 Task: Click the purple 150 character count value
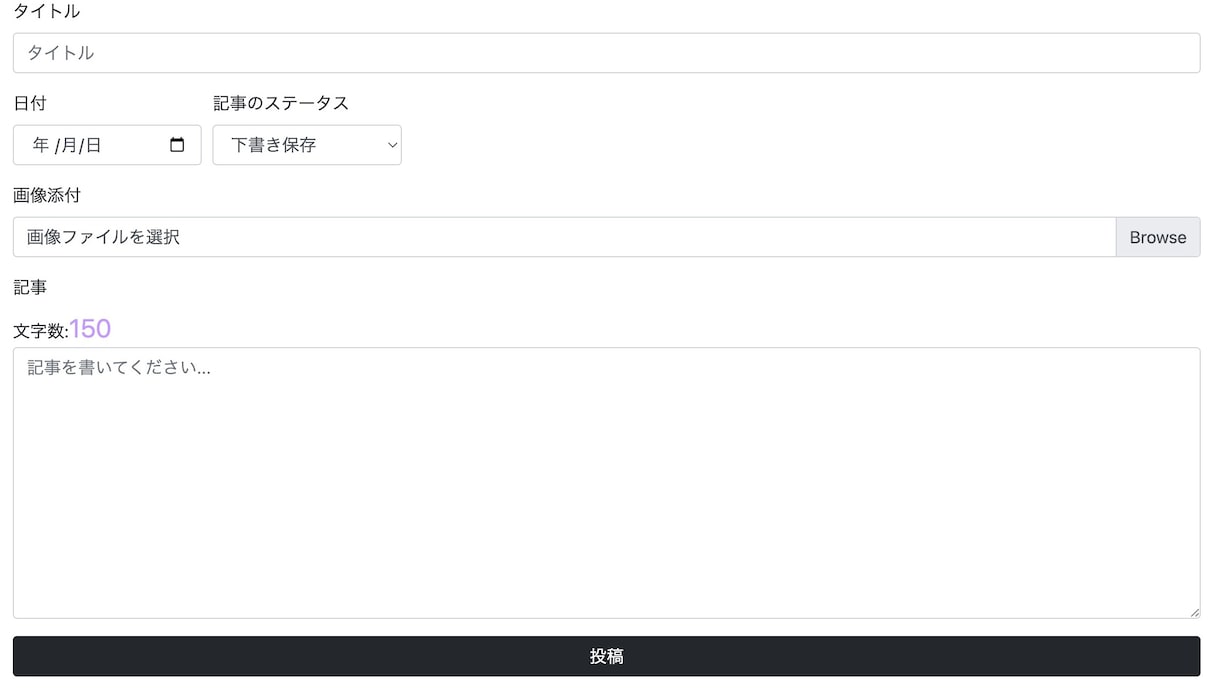point(90,329)
